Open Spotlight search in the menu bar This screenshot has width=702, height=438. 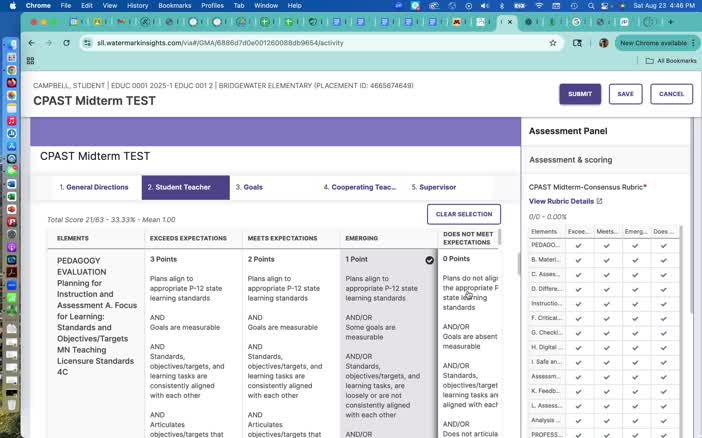click(x=591, y=6)
